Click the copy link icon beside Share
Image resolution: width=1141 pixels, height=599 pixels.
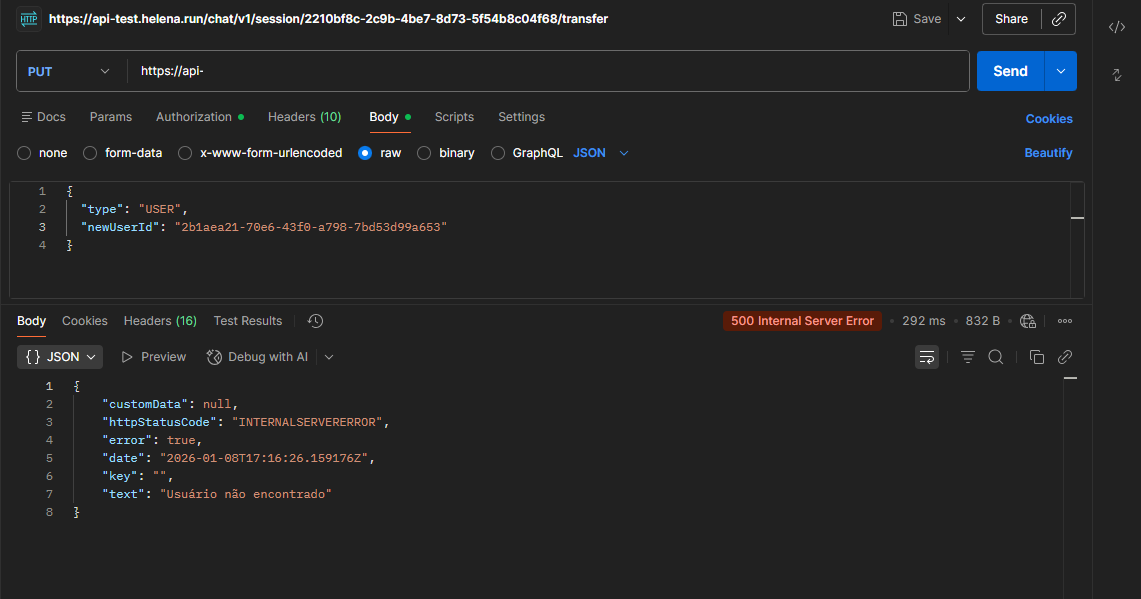pos(1059,19)
